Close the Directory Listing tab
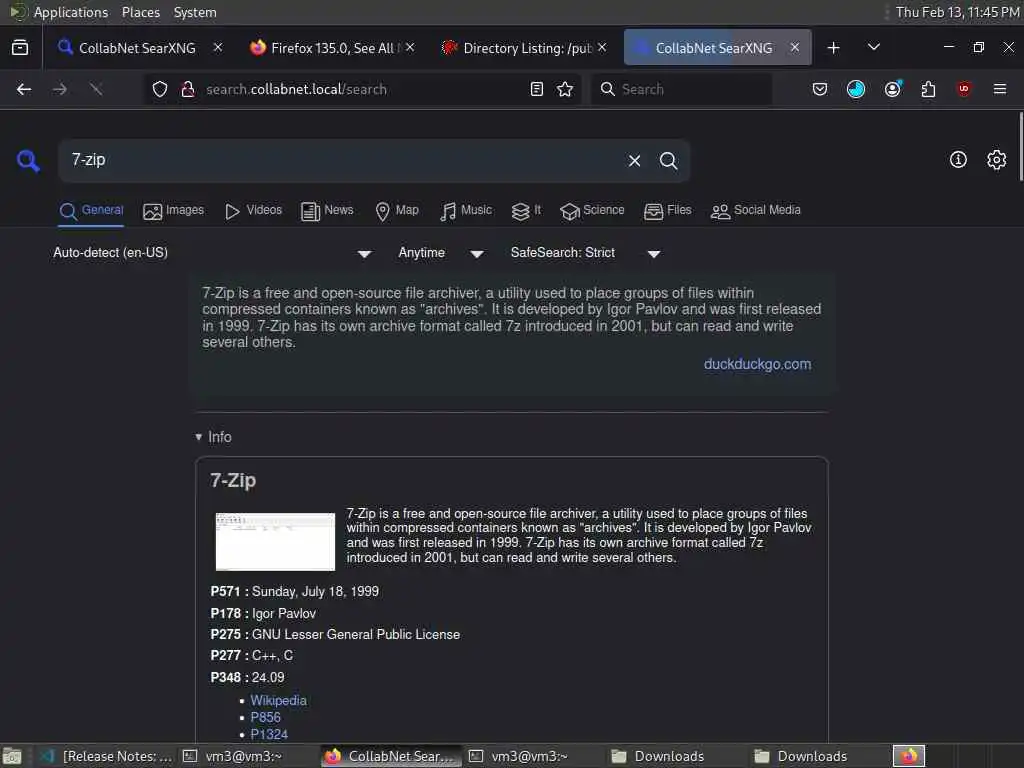This screenshot has height=768, width=1024. click(601, 48)
